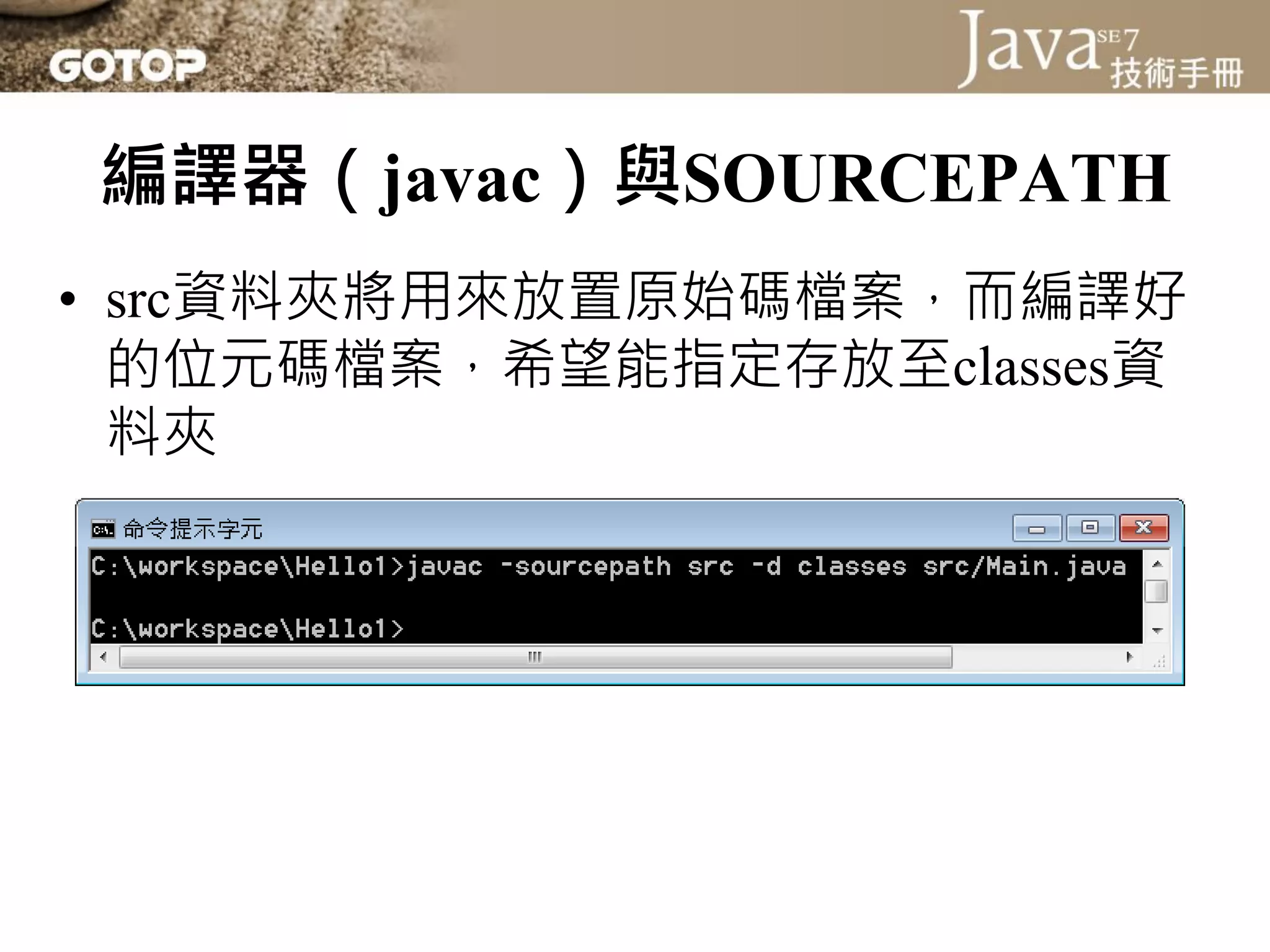
Task: Click the 命令提示字元 window title text
Action: 193,529
